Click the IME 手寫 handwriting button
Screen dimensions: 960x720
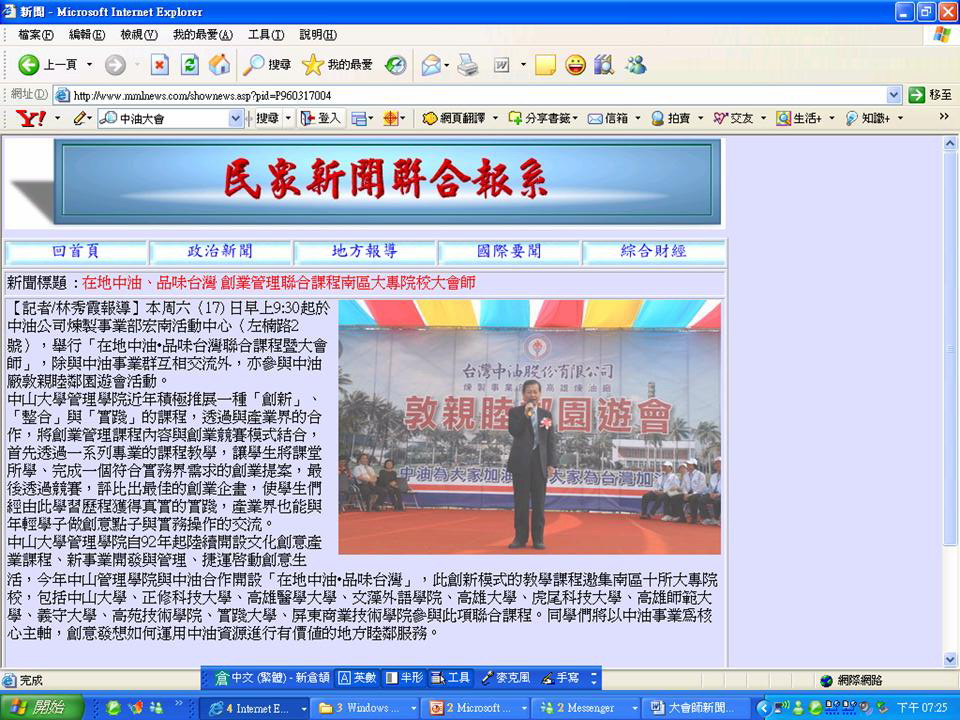[560, 678]
